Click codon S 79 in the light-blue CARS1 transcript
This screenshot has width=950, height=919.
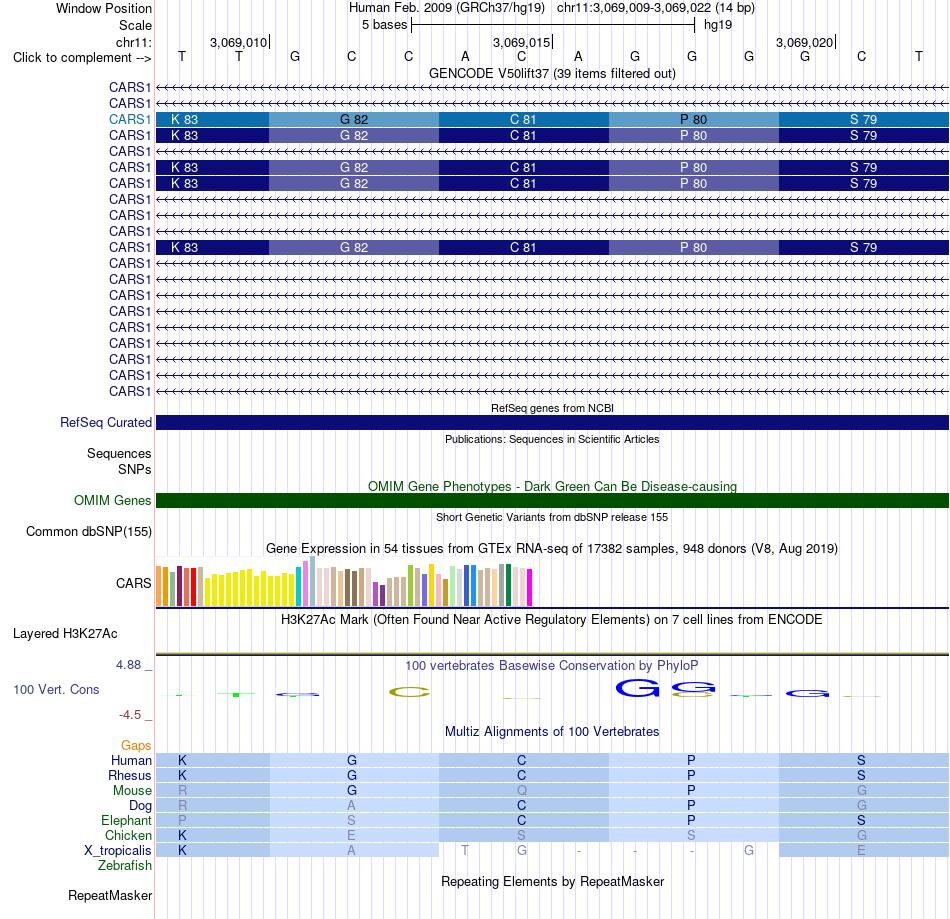[x=863, y=119]
